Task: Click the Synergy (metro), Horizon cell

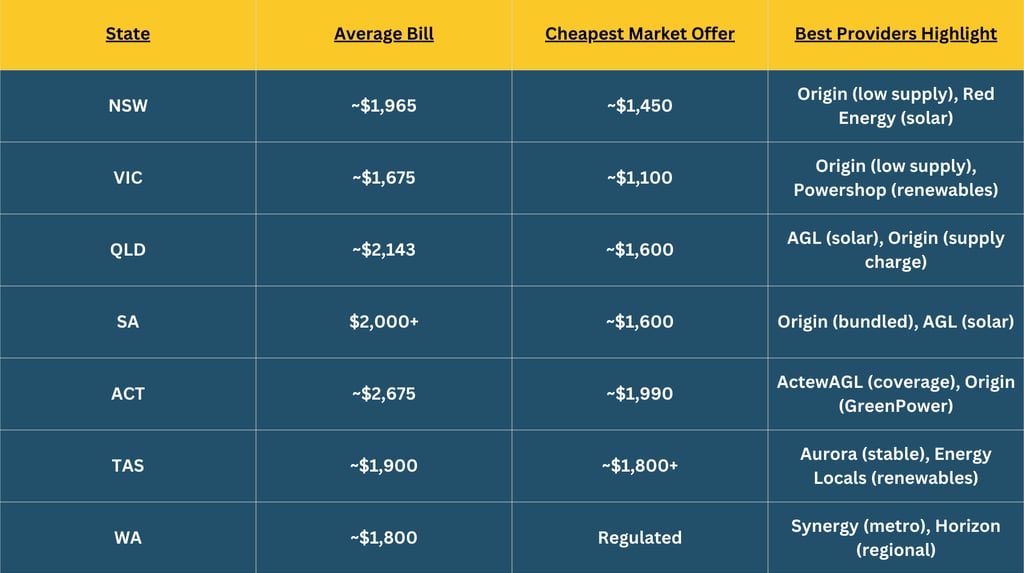Action: click(896, 537)
